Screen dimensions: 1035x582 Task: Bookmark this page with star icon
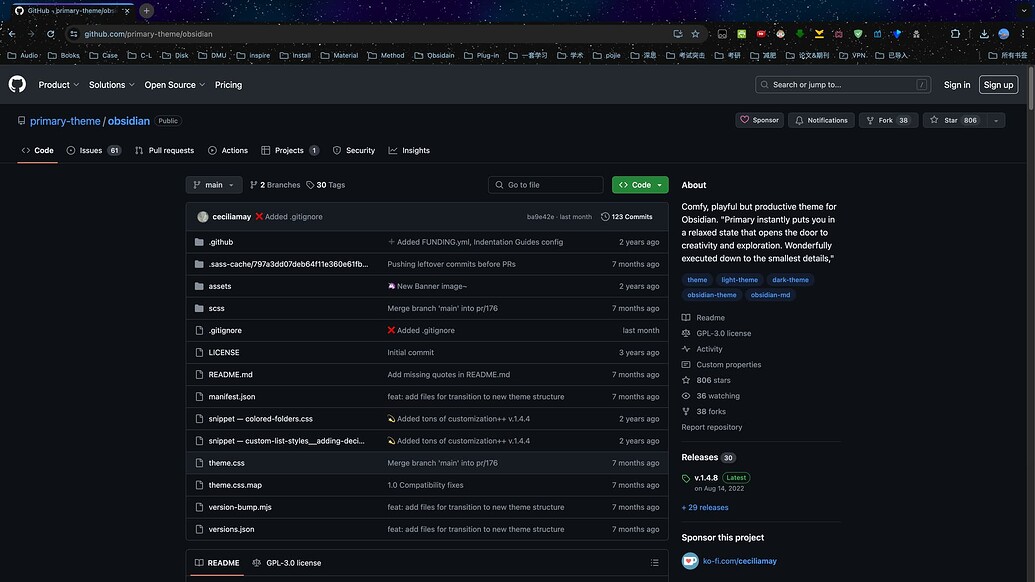click(x=695, y=33)
